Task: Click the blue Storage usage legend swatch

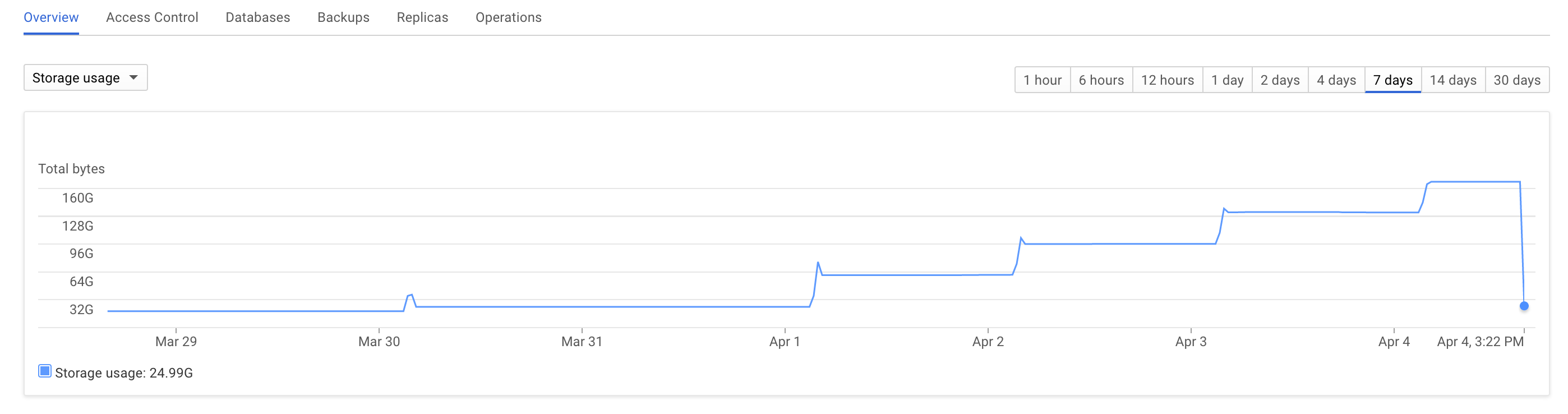Action: coord(44,371)
